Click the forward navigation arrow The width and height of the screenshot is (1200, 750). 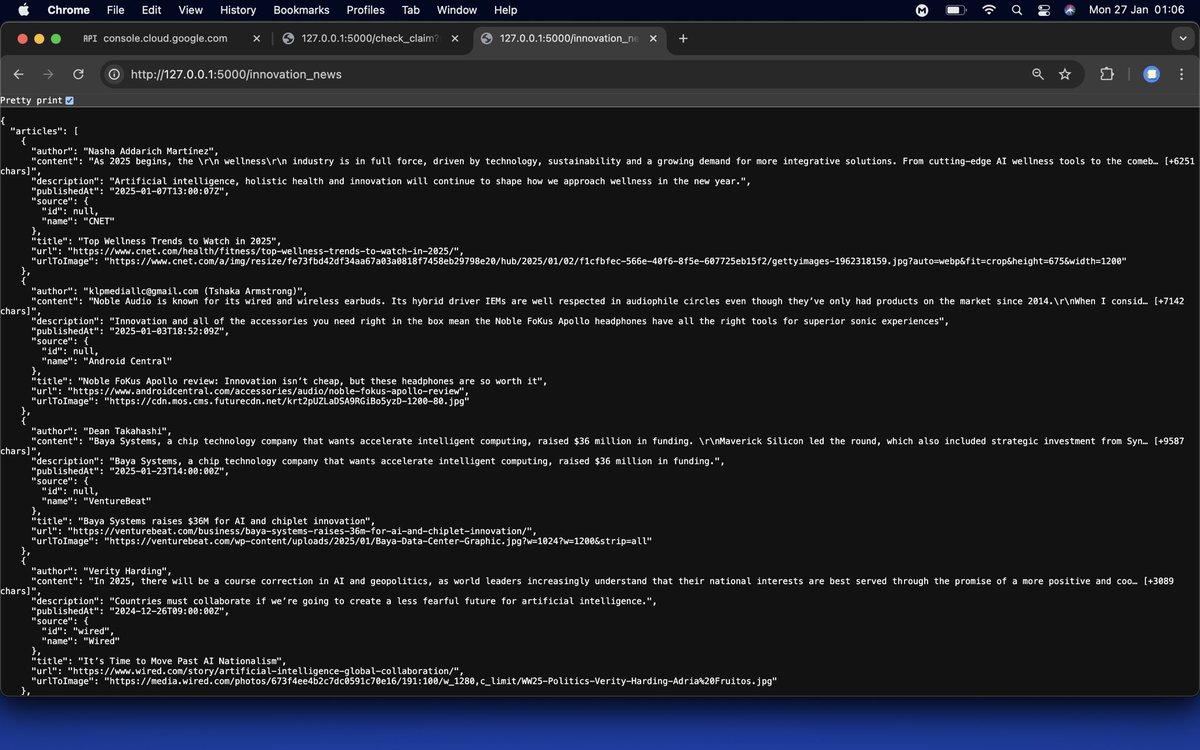(x=48, y=74)
